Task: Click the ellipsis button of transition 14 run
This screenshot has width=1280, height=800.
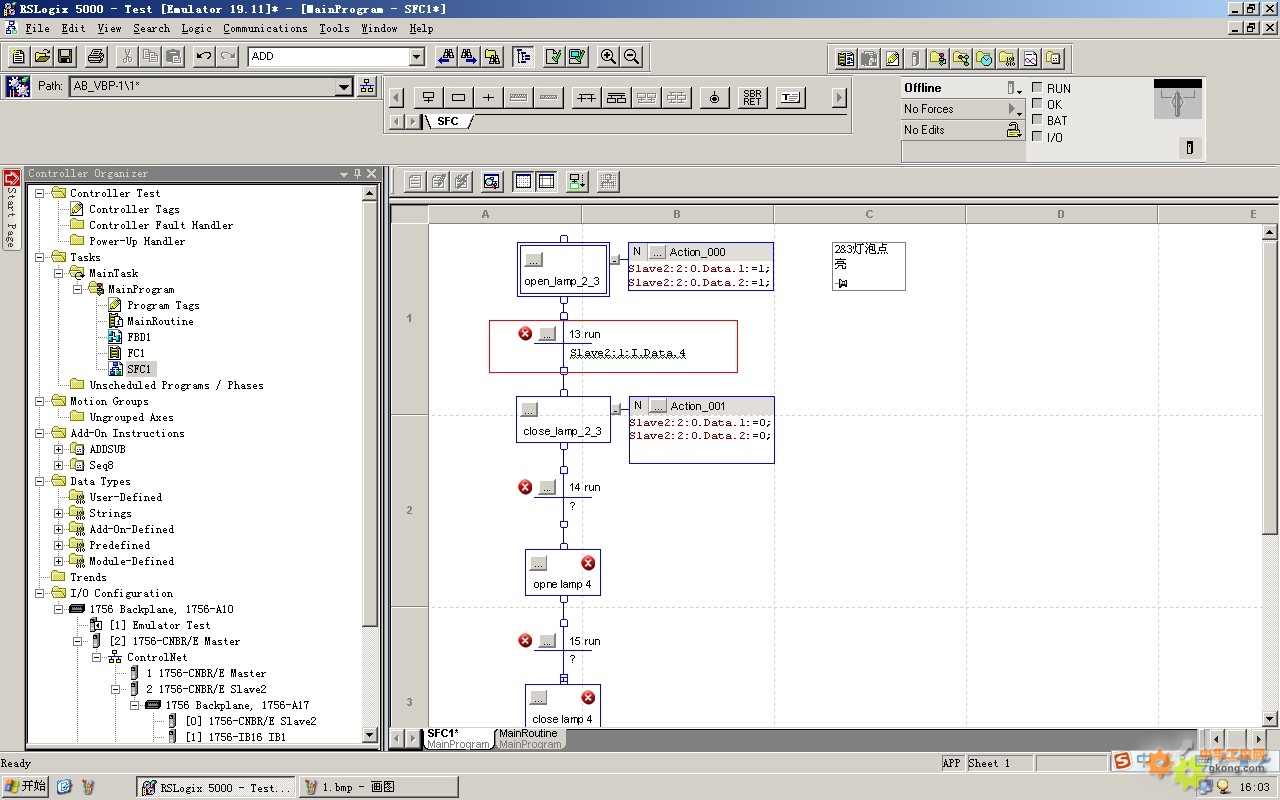Action: pyautogui.click(x=547, y=487)
